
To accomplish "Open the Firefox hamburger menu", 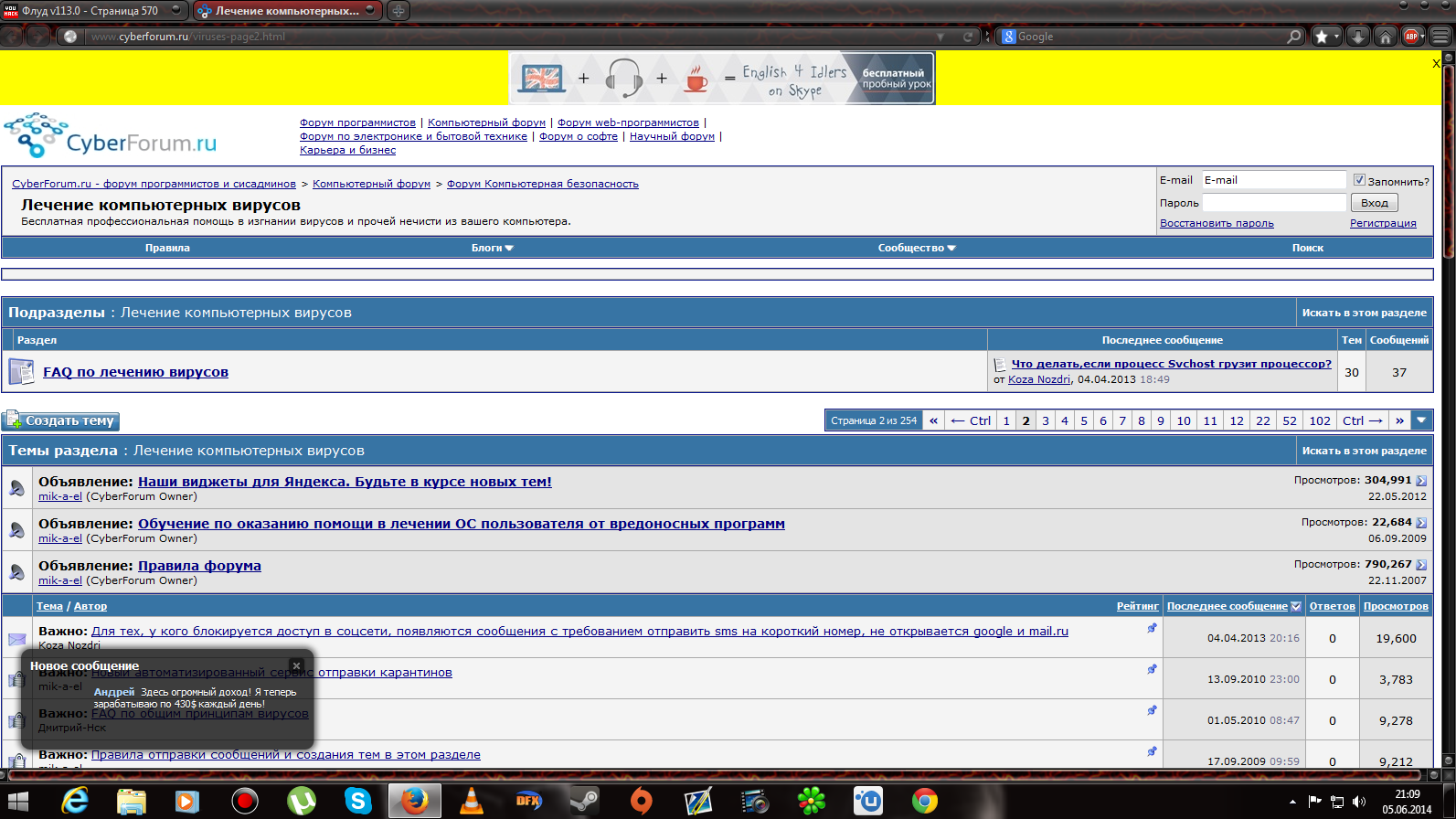I will pos(1441,37).
